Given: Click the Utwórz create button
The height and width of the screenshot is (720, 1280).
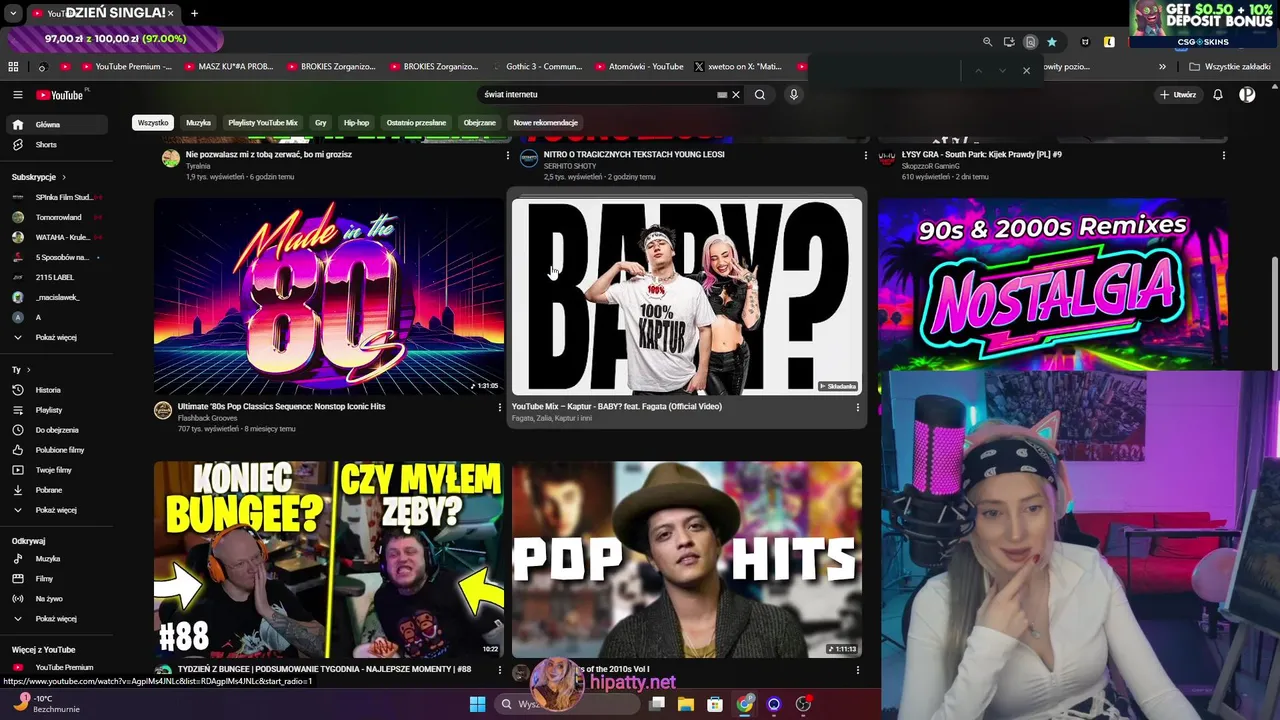Looking at the screenshot, I should pyautogui.click(x=1178, y=95).
